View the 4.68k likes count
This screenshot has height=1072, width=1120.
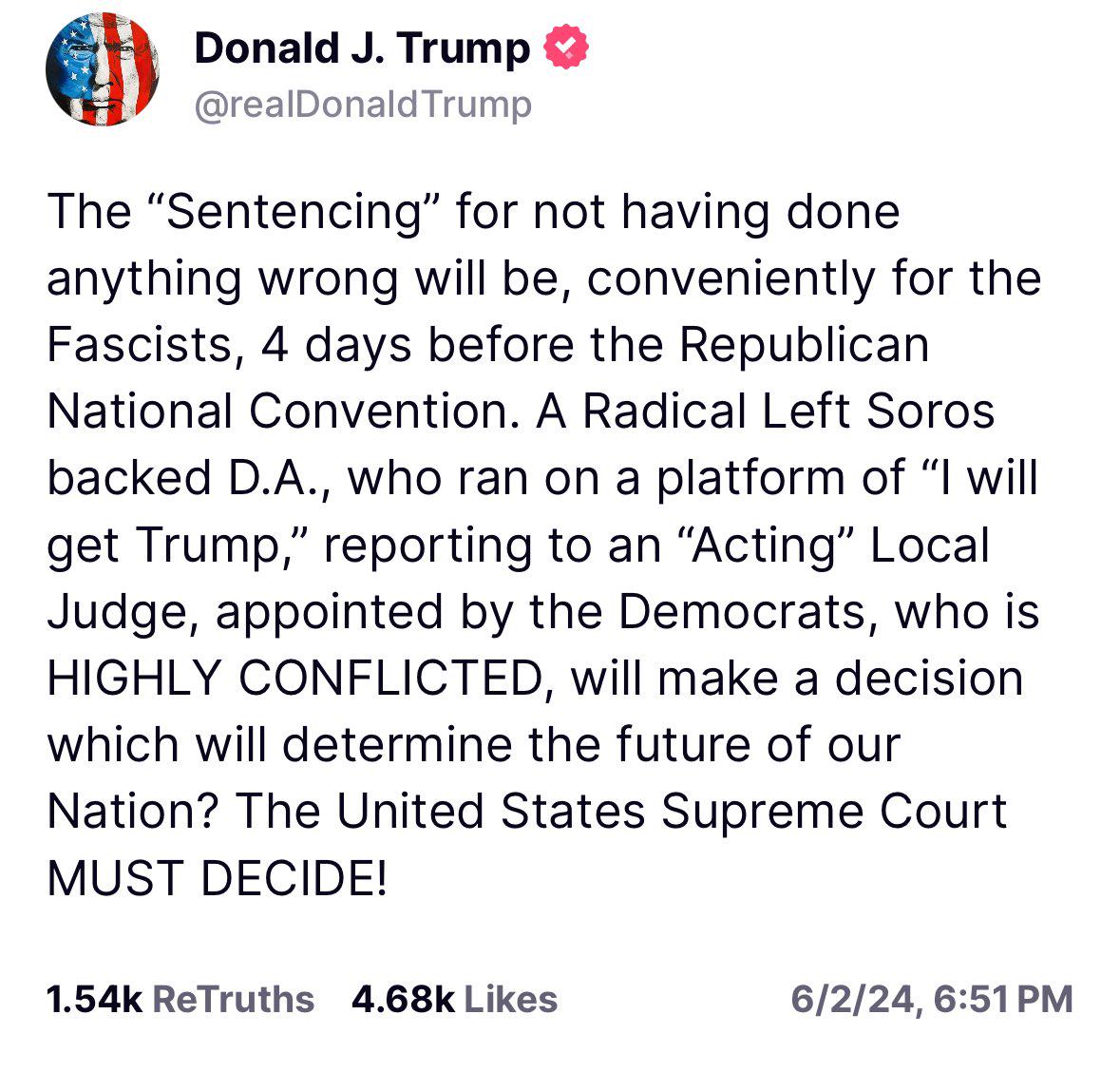pyautogui.click(x=403, y=999)
